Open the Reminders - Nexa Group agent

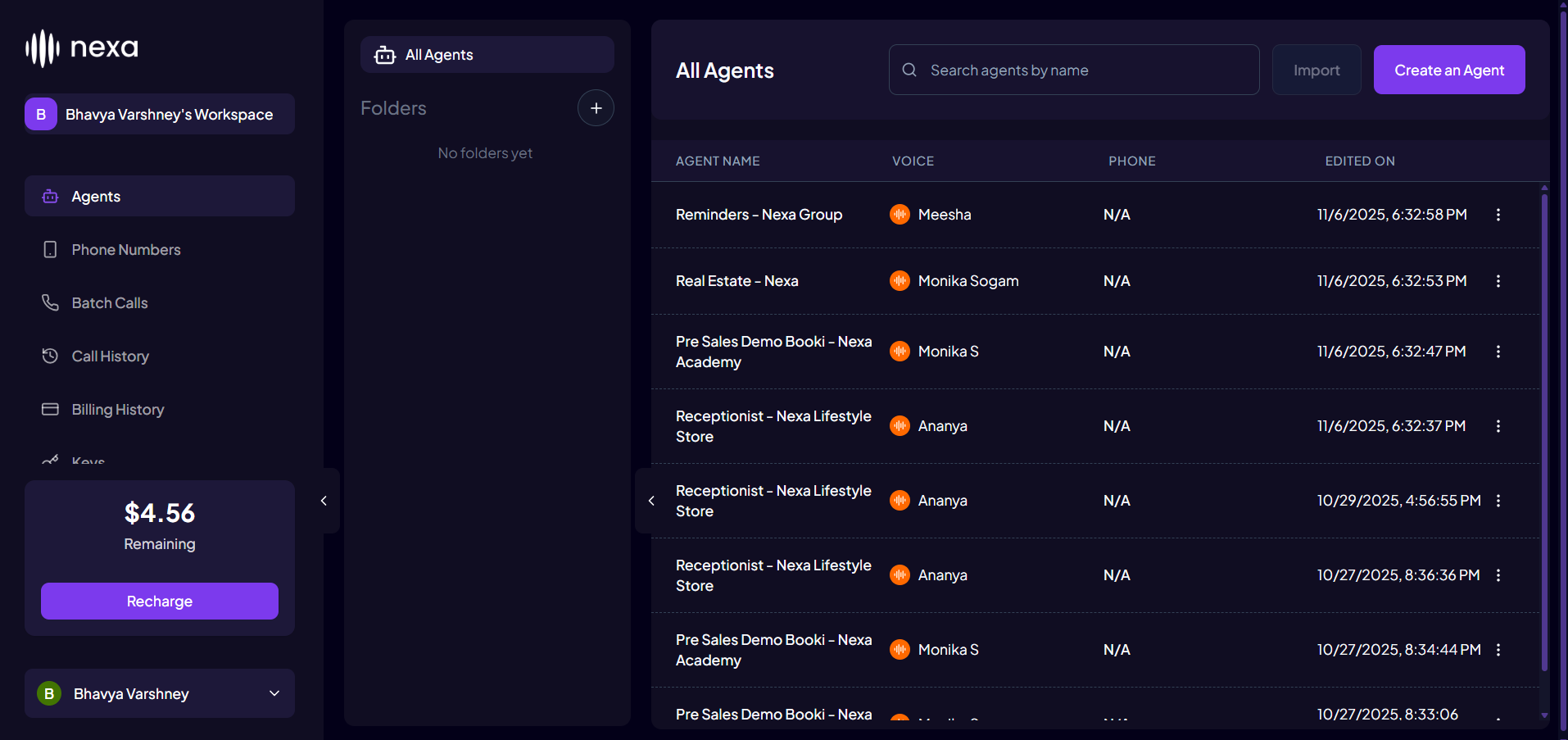click(759, 215)
